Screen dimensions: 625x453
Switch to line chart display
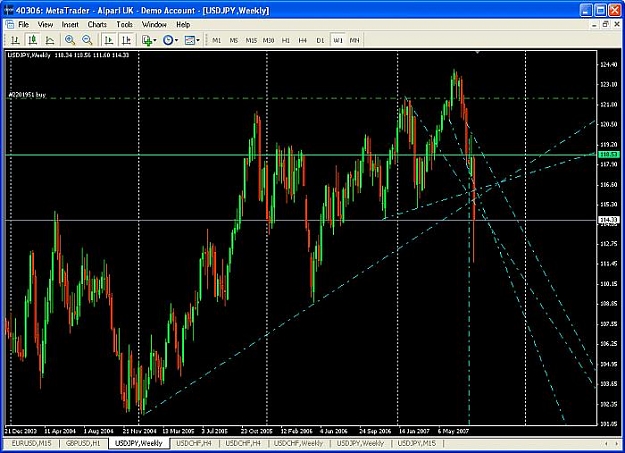[50, 40]
